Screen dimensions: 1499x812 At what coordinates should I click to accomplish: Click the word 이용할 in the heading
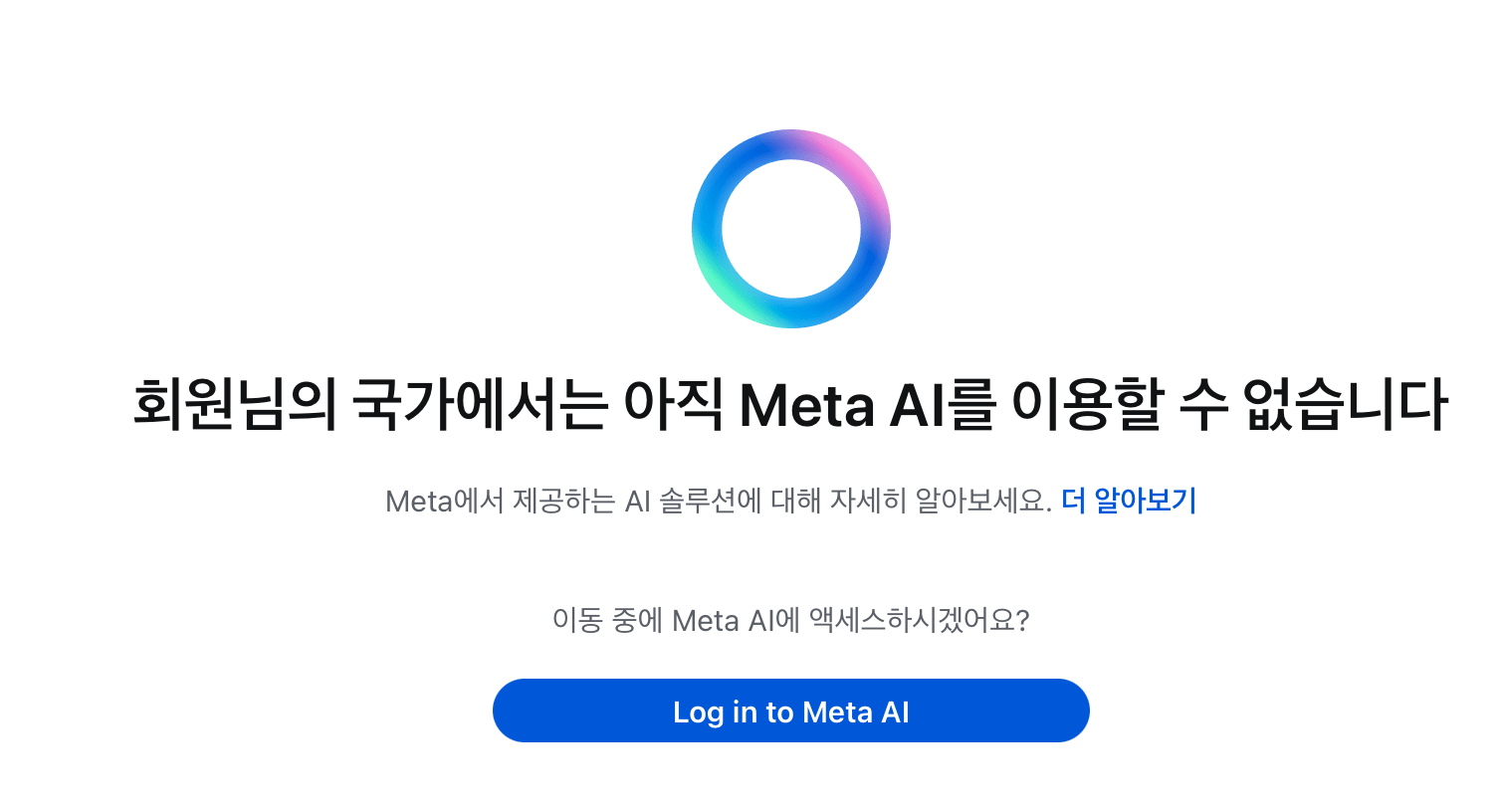tap(1088, 404)
